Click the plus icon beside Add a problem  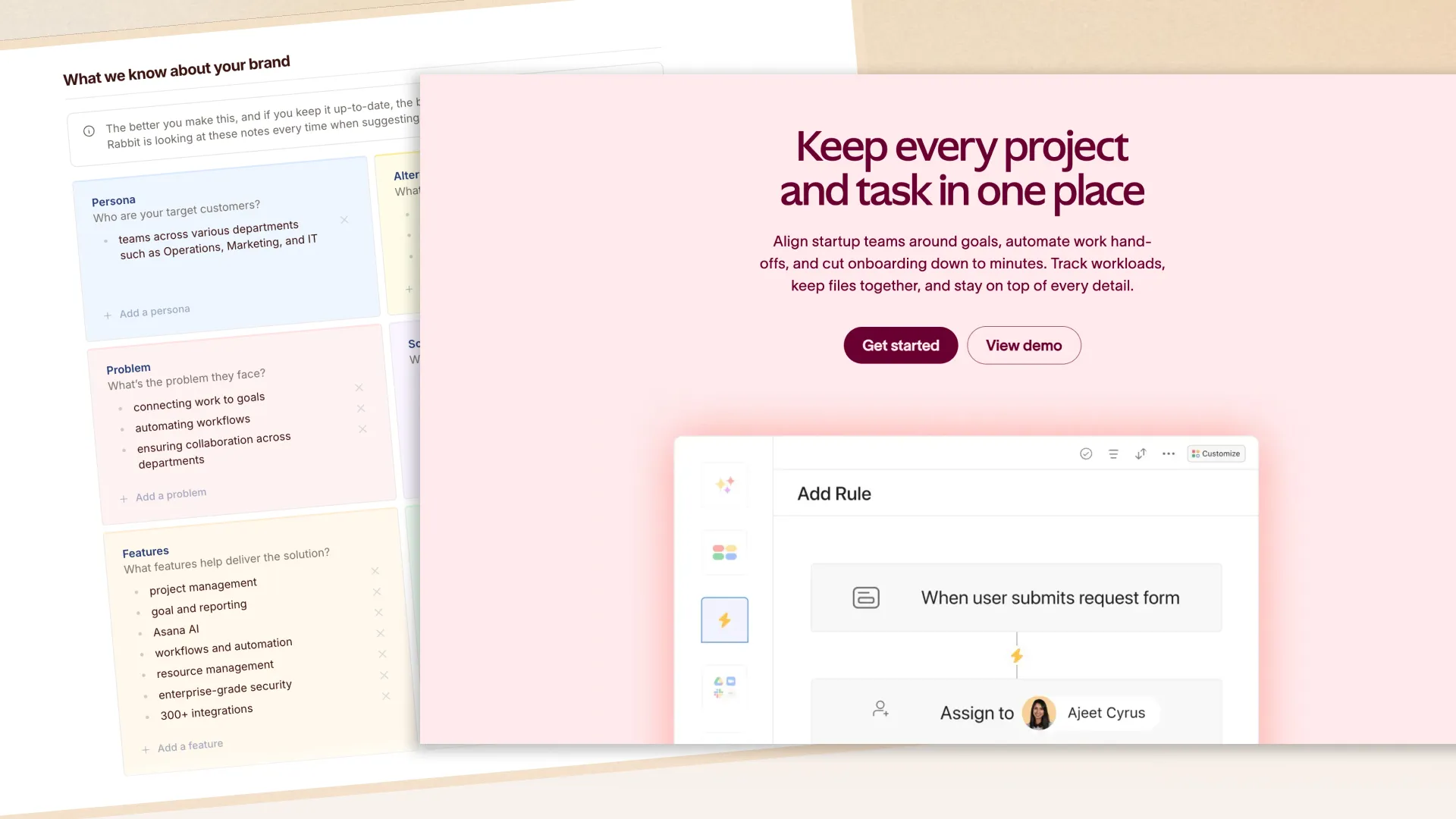(124, 499)
